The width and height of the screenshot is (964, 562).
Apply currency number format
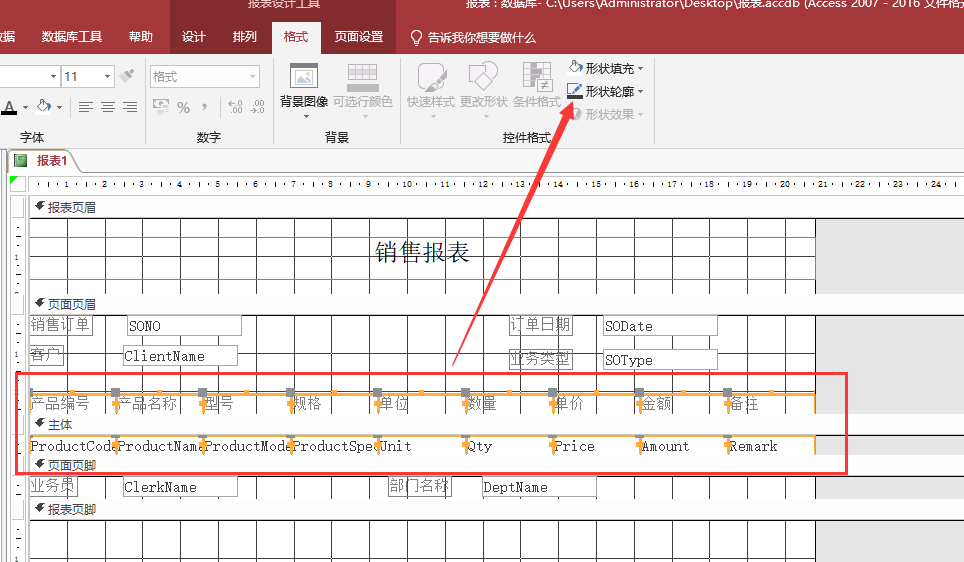click(x=161, y=107)
